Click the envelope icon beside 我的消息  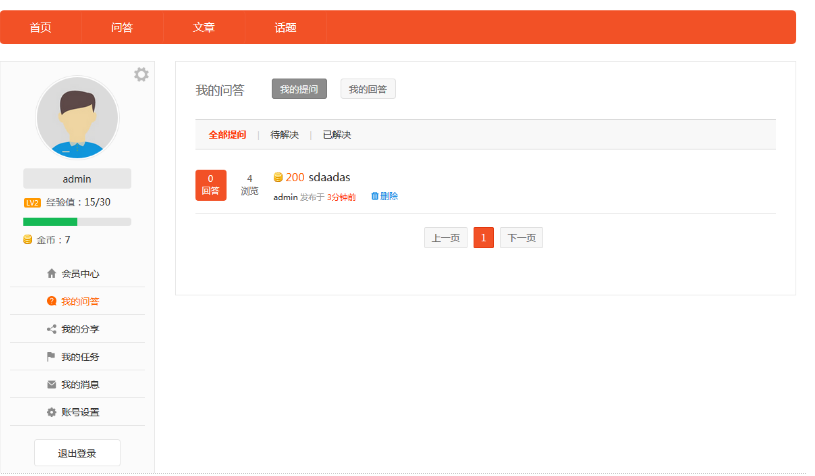click(51, 385)
